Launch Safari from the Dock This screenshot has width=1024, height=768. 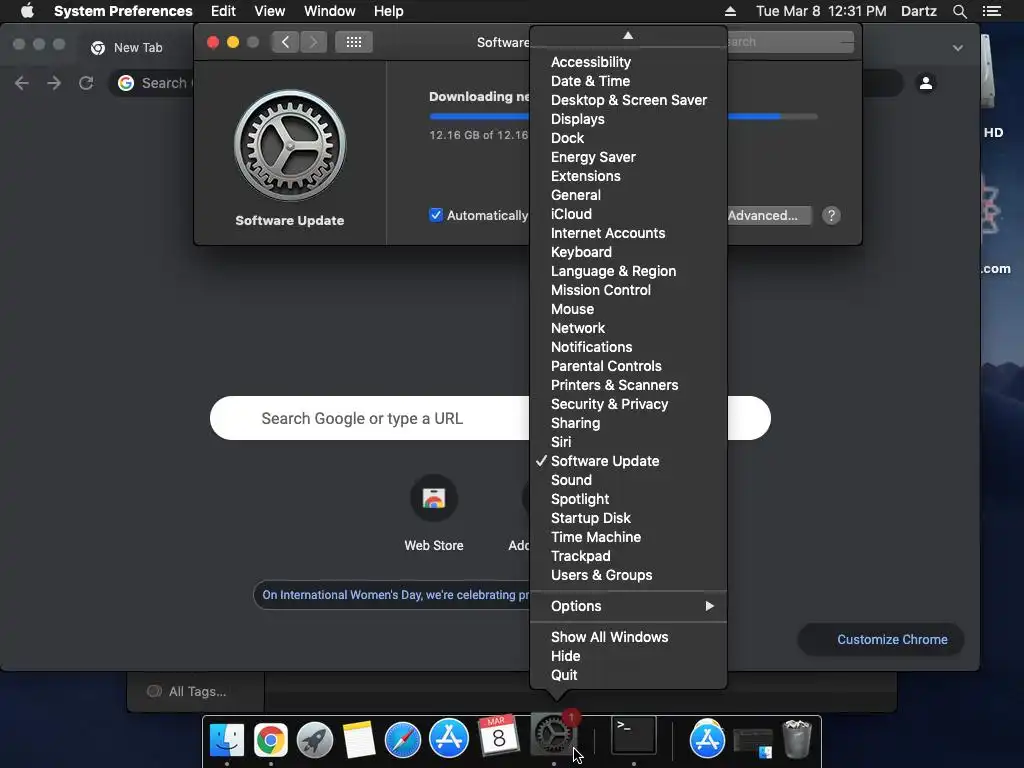[403, 739]
